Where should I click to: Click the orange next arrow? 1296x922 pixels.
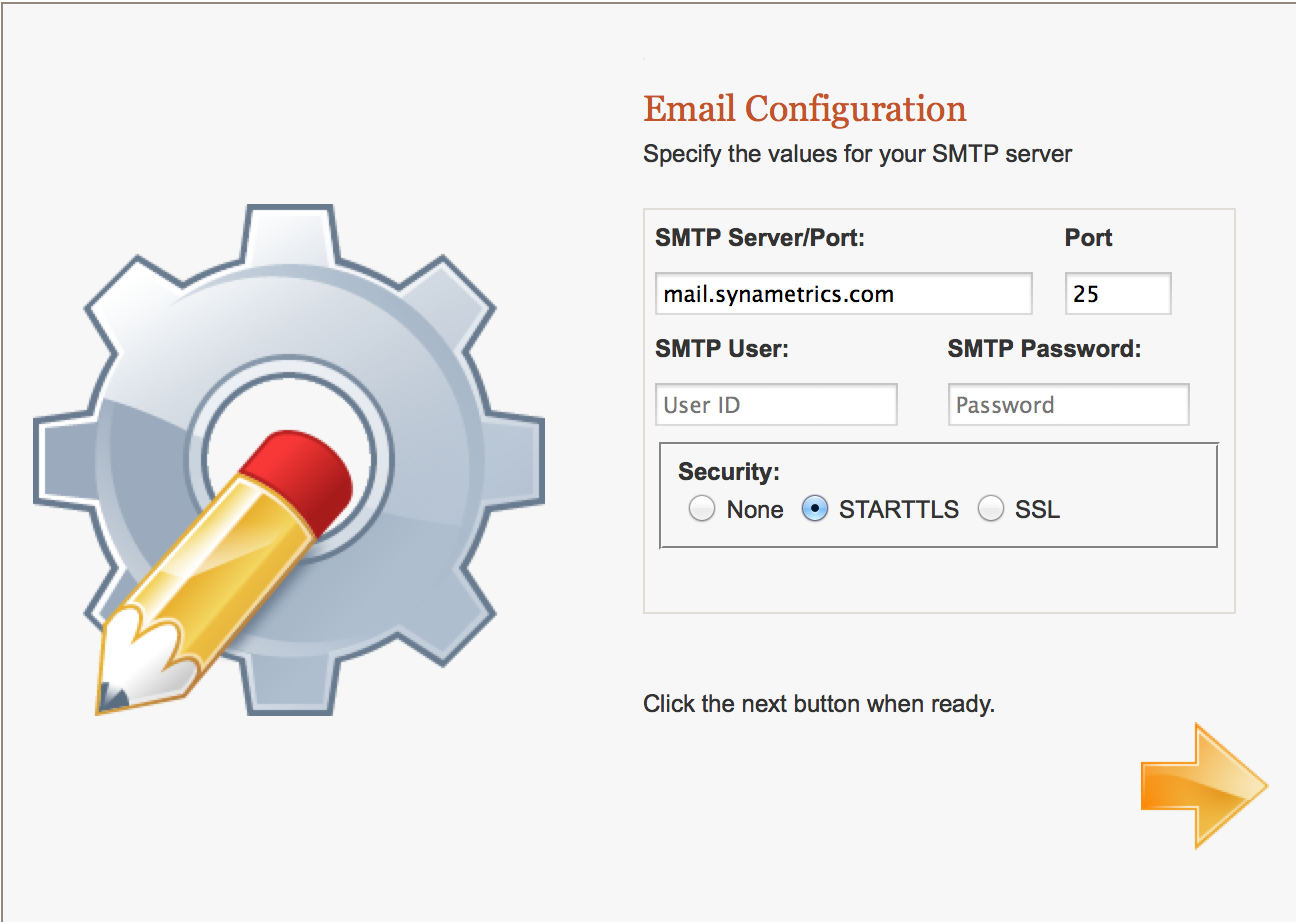[1204, 786]
